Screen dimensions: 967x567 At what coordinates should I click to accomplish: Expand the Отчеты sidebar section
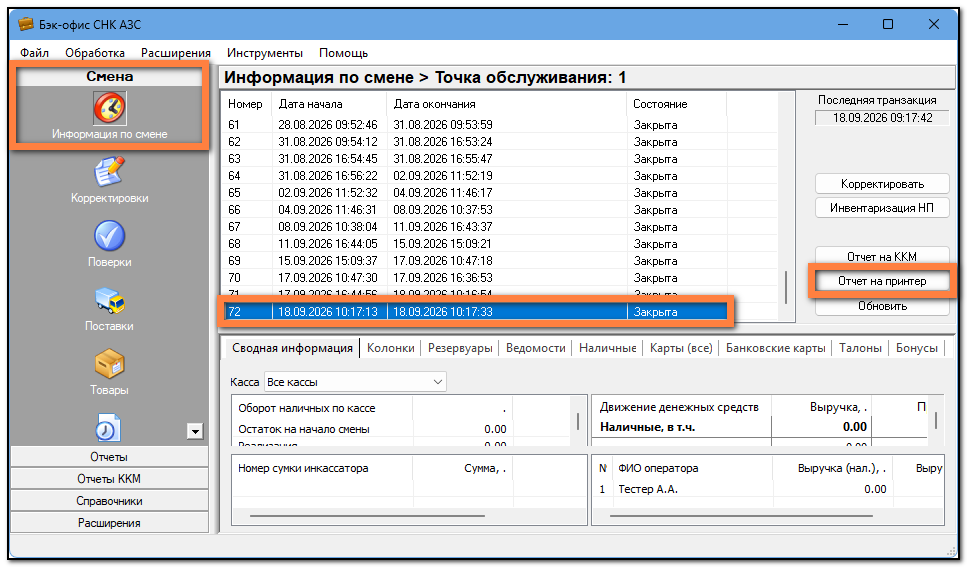[109, 457]
